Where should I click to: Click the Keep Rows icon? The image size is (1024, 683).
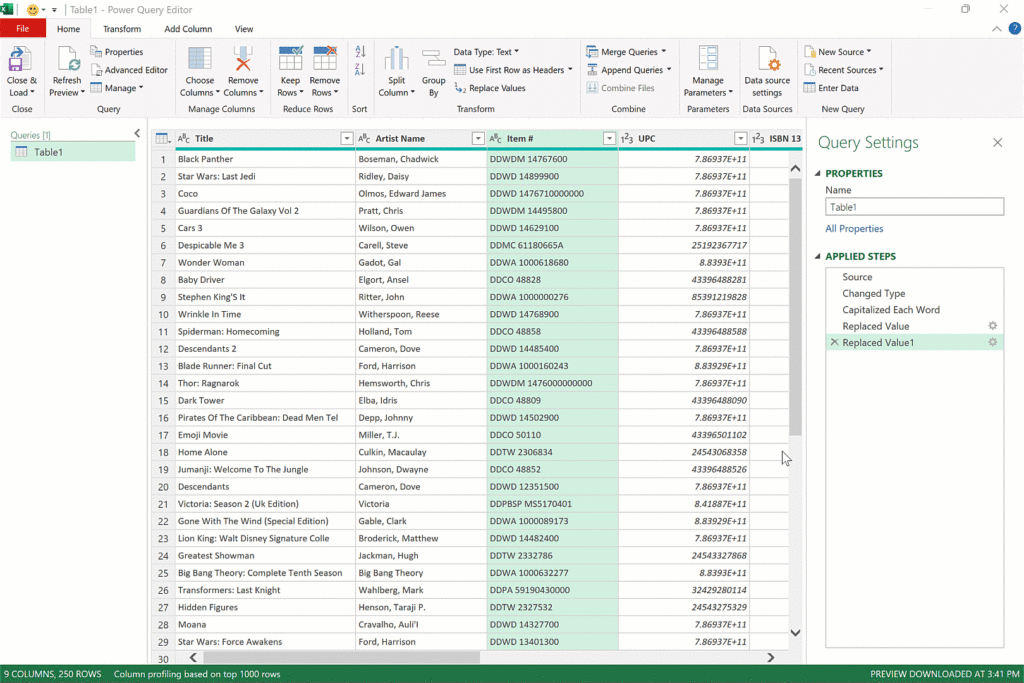(x=291, y=59)
